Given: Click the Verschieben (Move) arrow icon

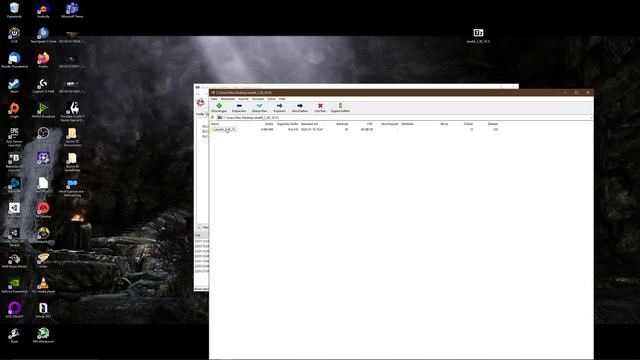Looking at the screenshot, I should (300, 106).
